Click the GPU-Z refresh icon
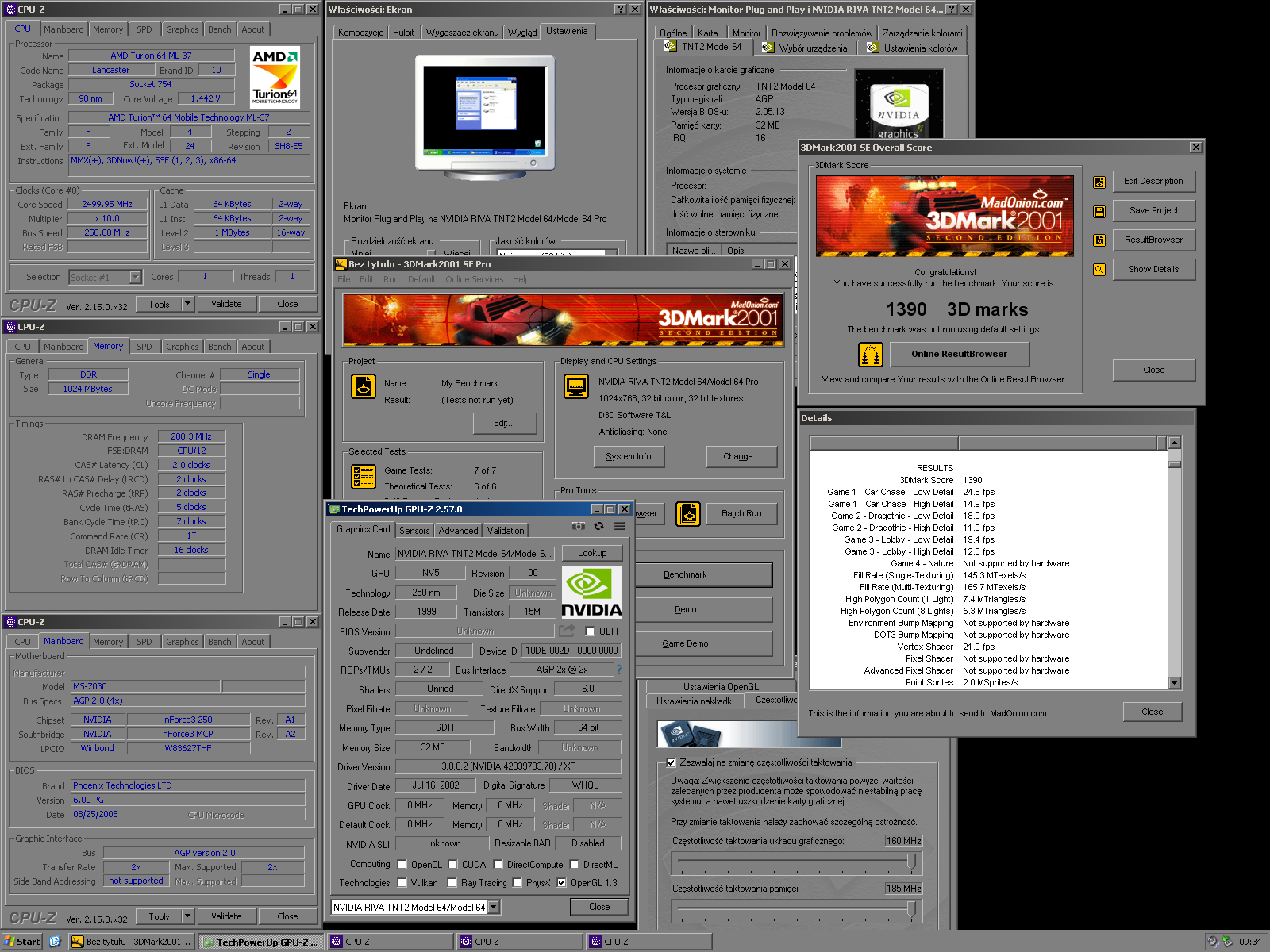1270x952 pixels. coord(599,527)
